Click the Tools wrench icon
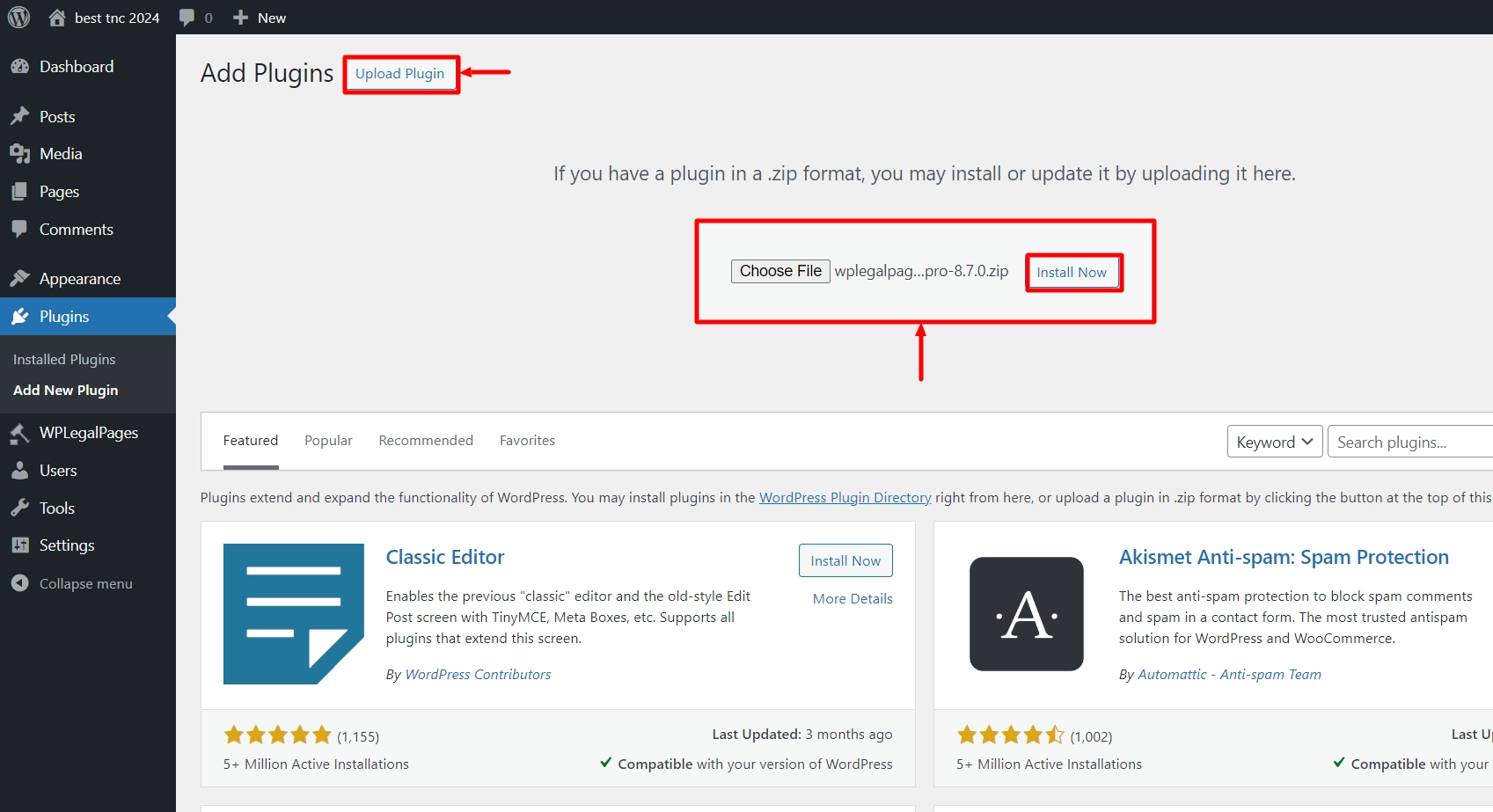 point(20,508)
